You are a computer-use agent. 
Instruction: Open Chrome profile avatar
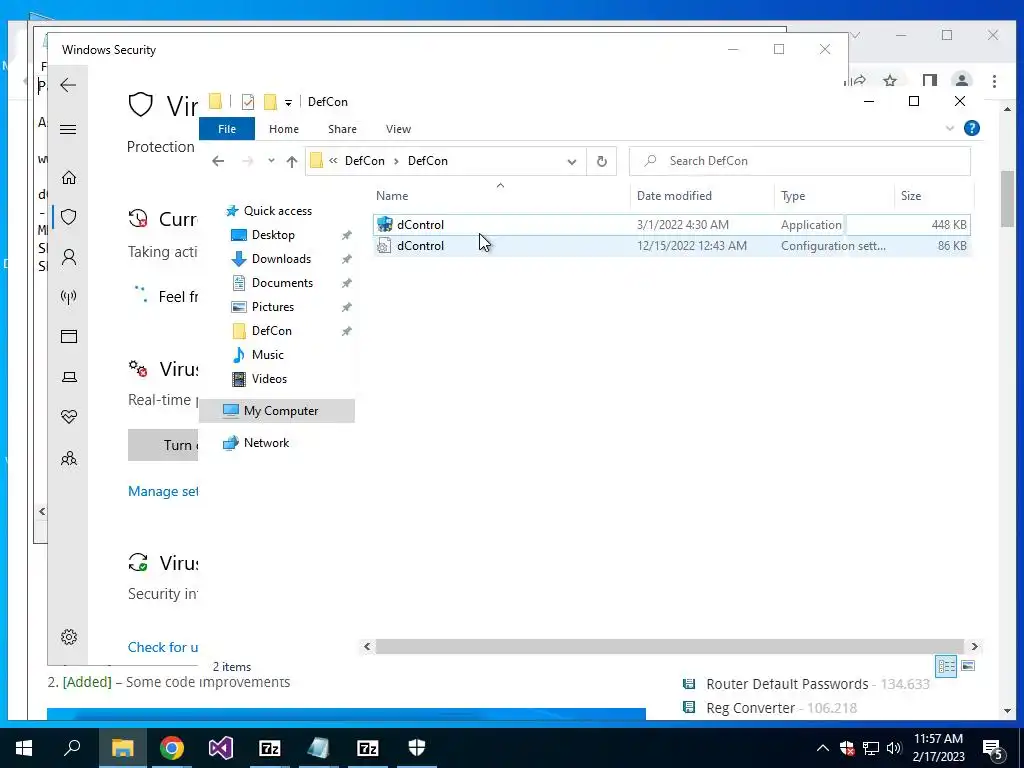(961, 81)
